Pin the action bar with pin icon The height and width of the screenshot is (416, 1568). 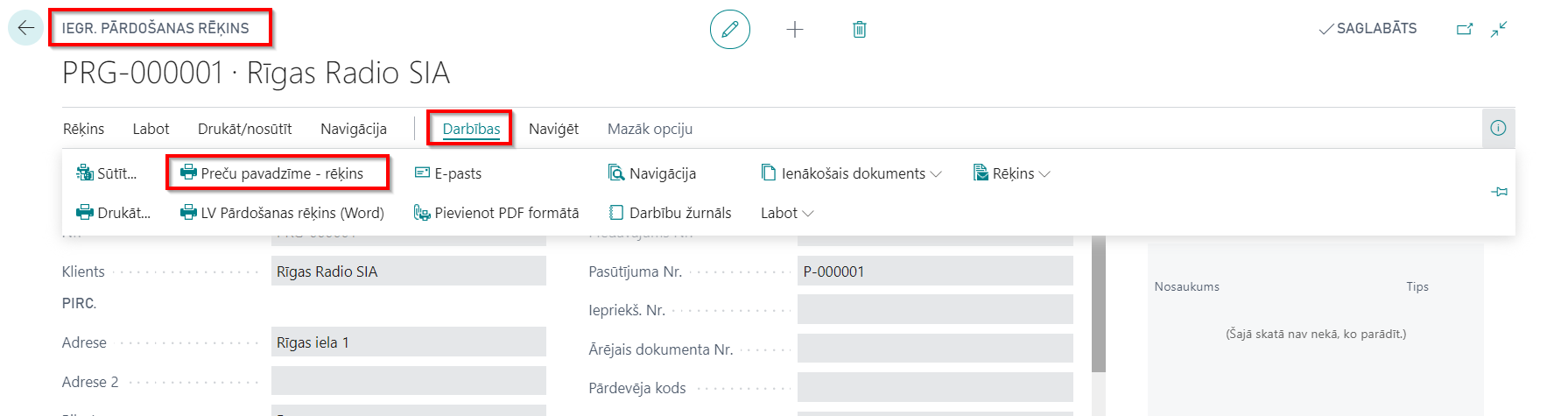[1500, 192]
